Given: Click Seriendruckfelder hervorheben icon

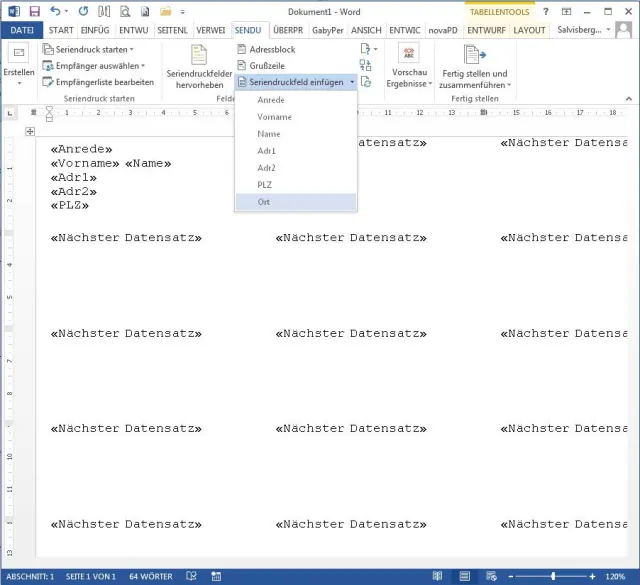Looking at the screenshot, I should pos(200,58).
